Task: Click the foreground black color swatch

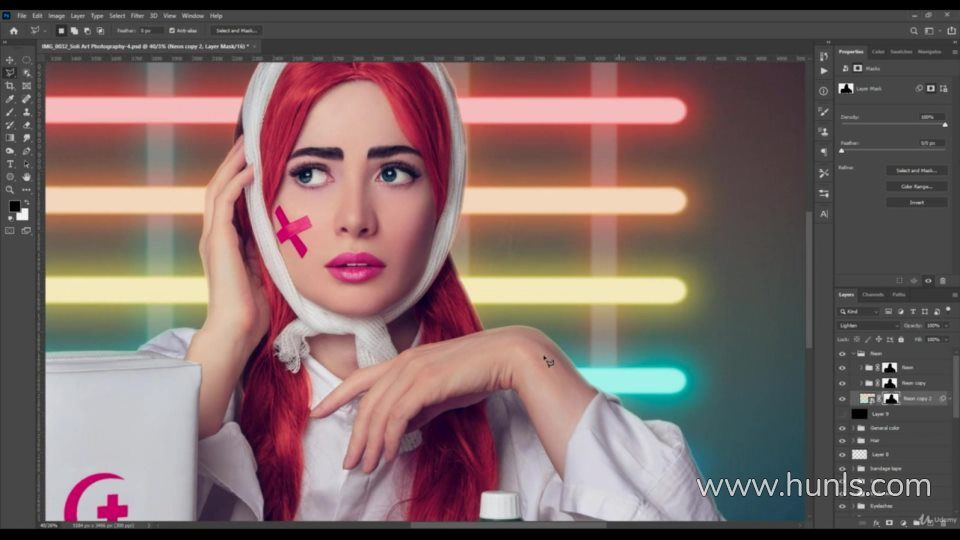Action: tap(14, 206)
